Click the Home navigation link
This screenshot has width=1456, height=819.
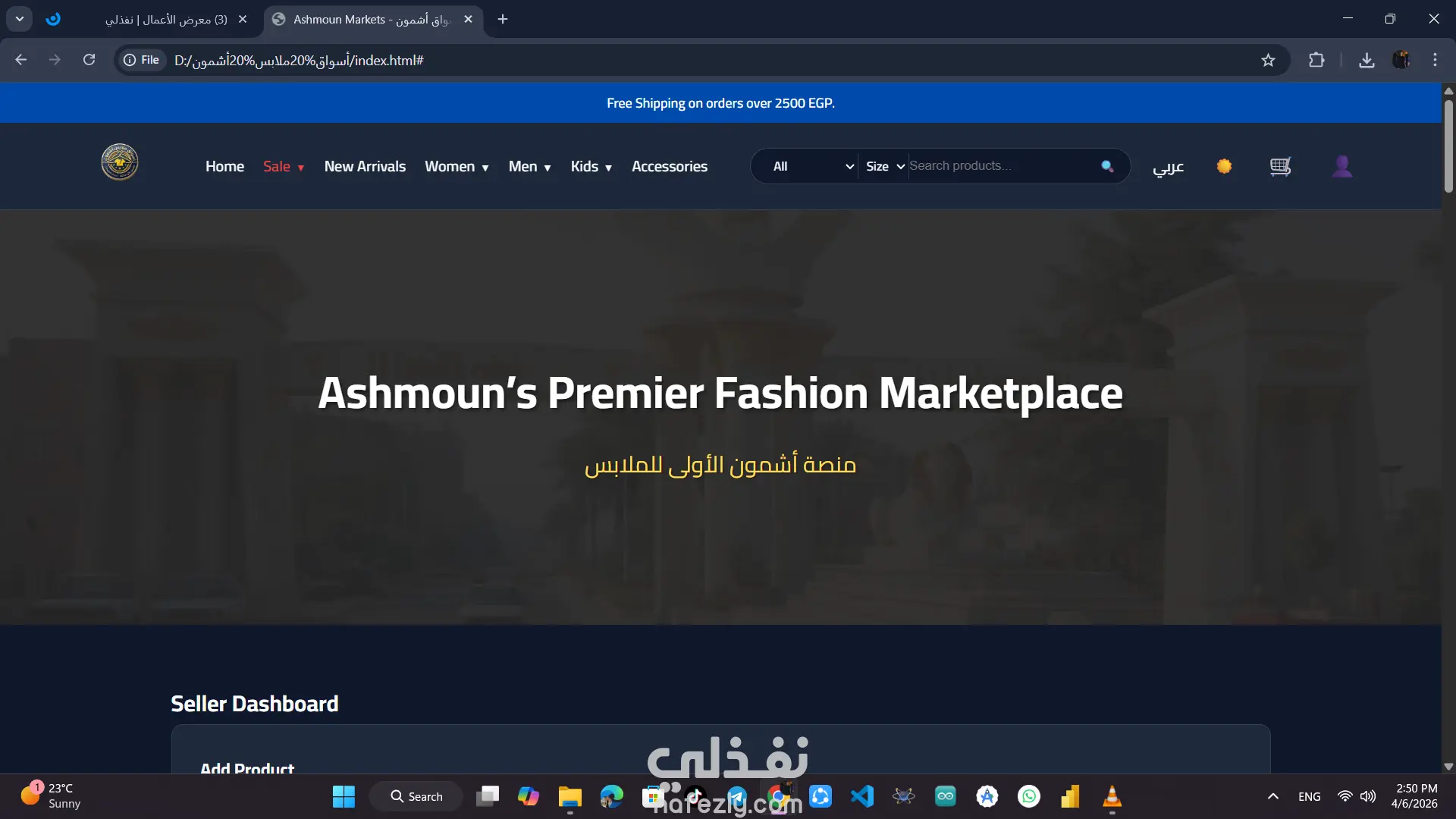click(x=224, y=167)
